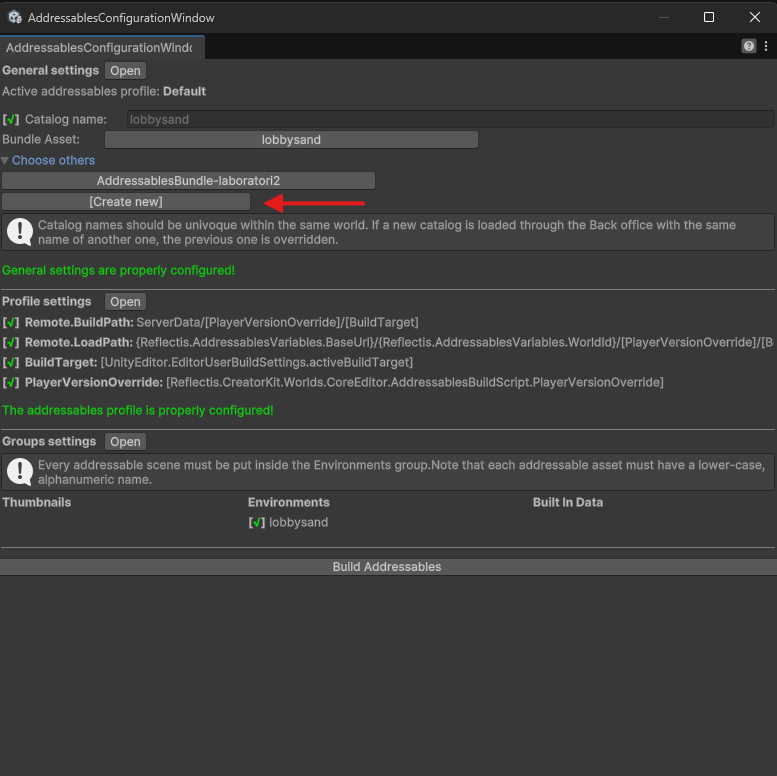Click the catalog name warning exclamation icon
777x776 pixels.
pyautogui.click(x=20, y=231)
